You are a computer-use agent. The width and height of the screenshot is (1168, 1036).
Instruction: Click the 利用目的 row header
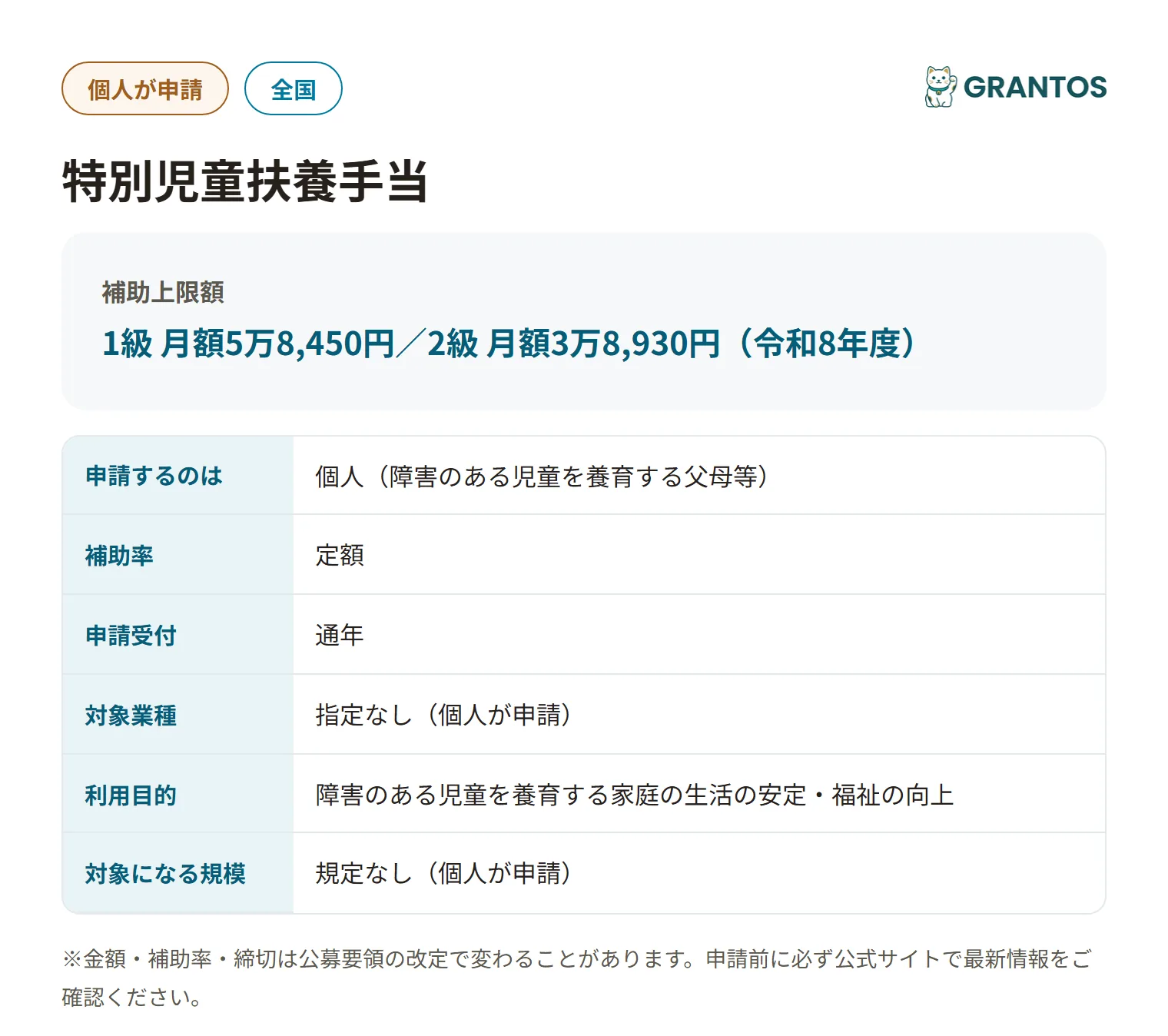178,794
